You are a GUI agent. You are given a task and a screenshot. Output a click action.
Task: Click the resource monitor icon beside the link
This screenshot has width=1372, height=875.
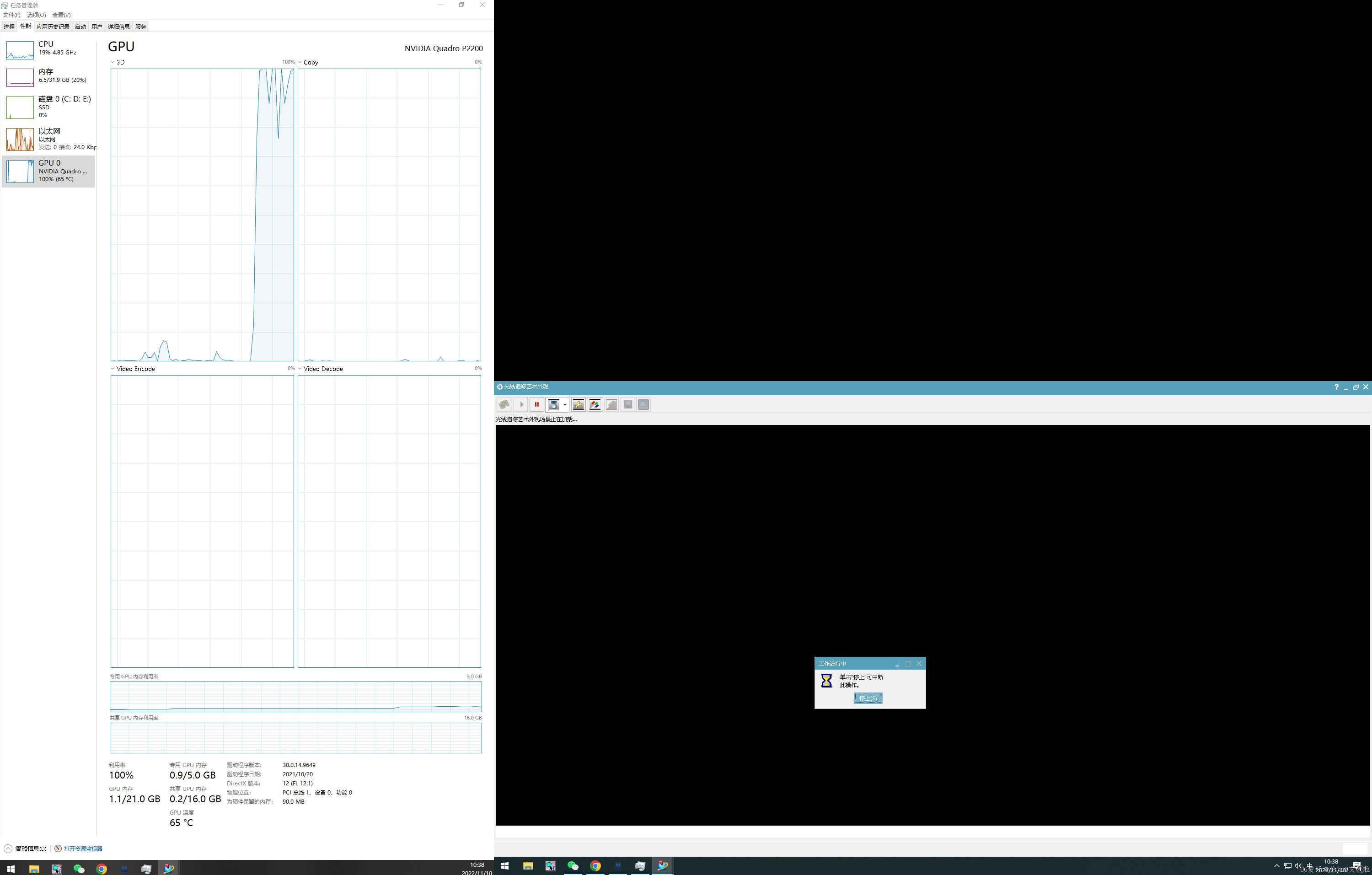58,849
